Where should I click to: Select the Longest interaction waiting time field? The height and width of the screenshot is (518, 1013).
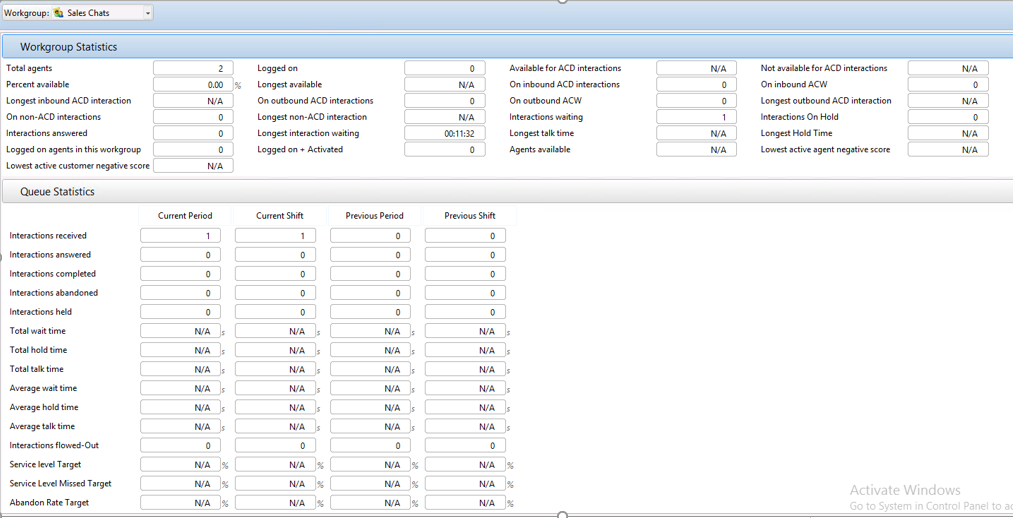pos(445,133)
